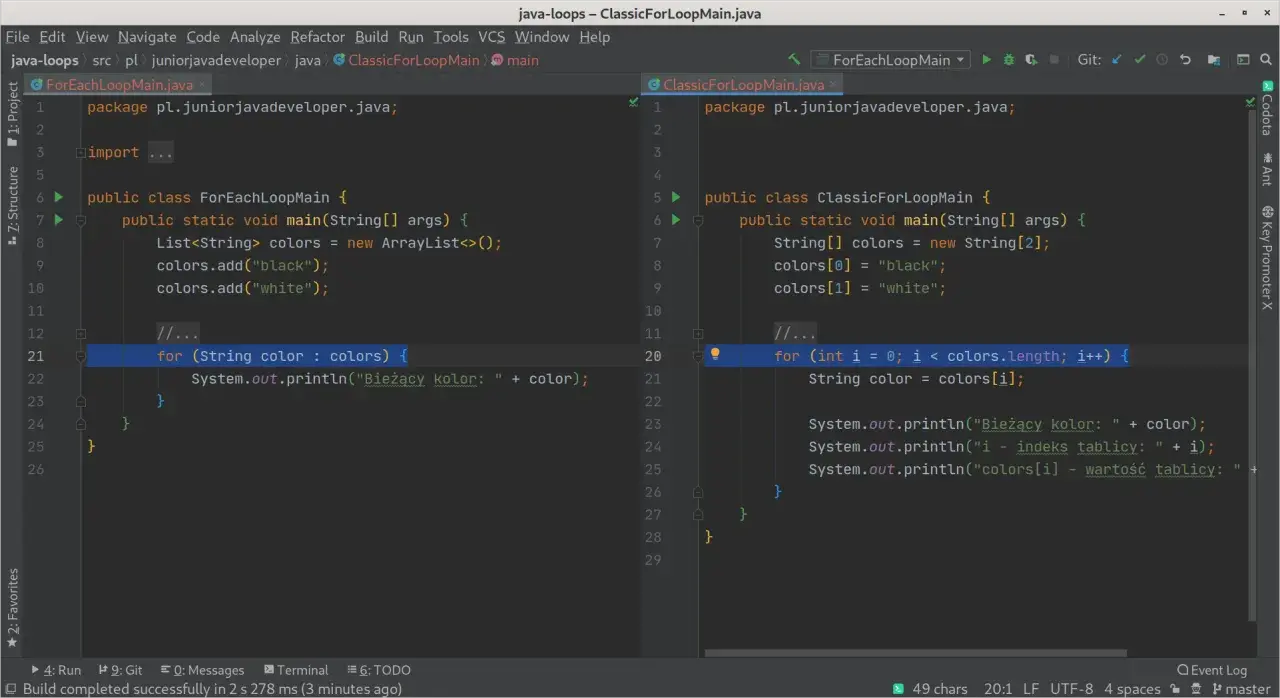
Task: Toggle the Run tool window button
Action: tap(56, 670)
